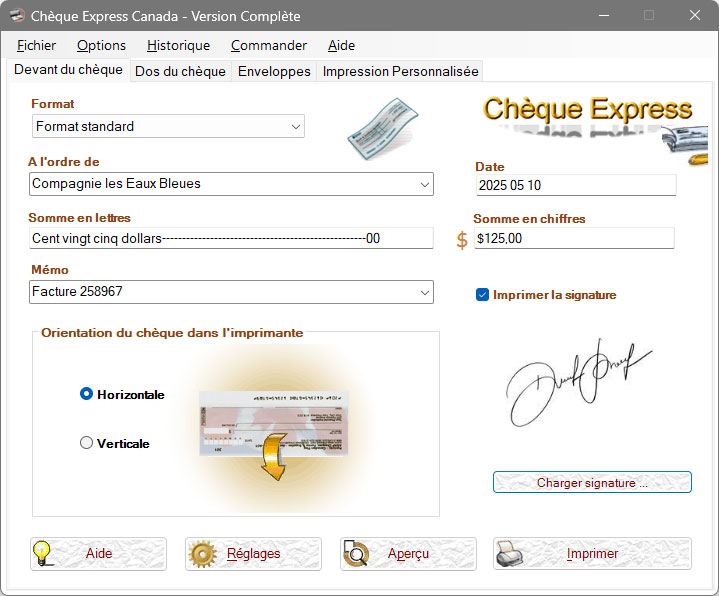Click the gear icon on Réglages button
The image size is (719, 596).
[202, 554]
